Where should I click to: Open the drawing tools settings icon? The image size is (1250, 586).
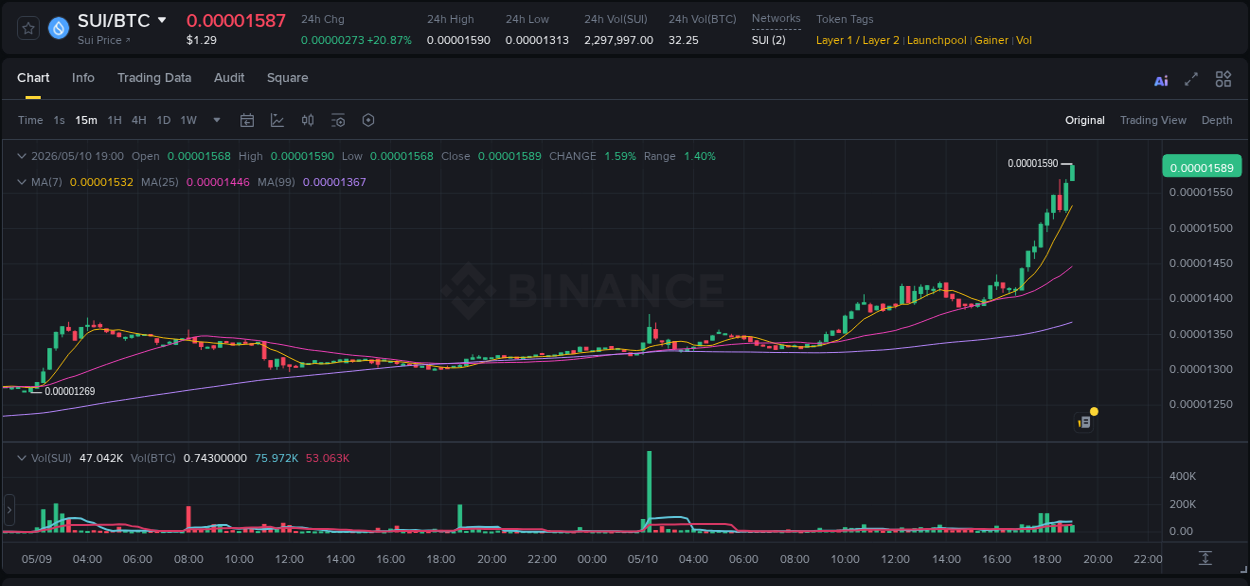(x=338, y=120)
